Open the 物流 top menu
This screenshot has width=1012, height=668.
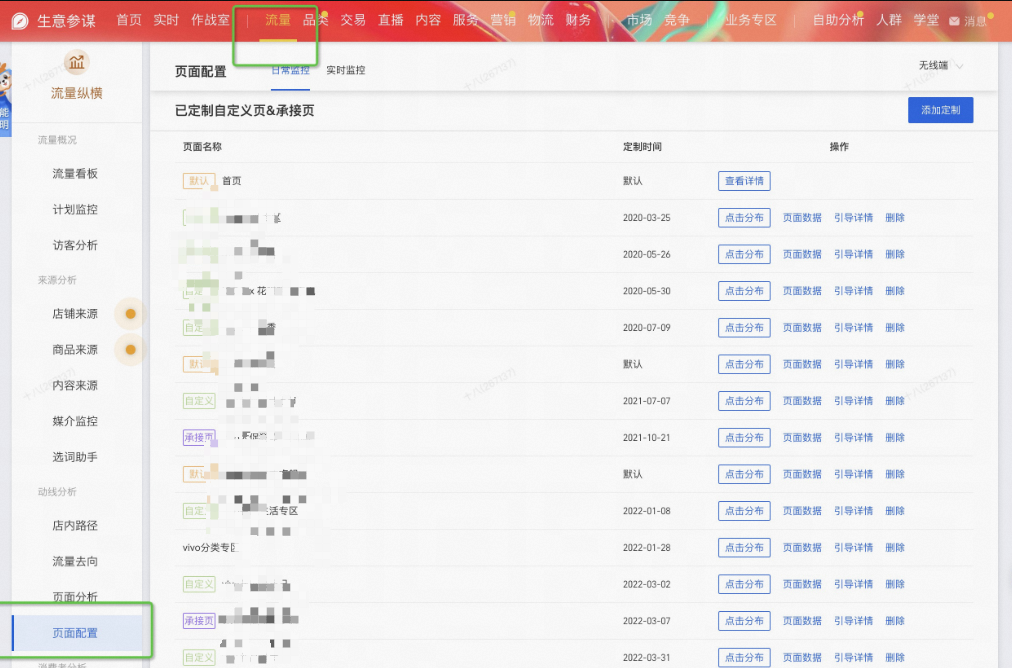click(540, 20)
